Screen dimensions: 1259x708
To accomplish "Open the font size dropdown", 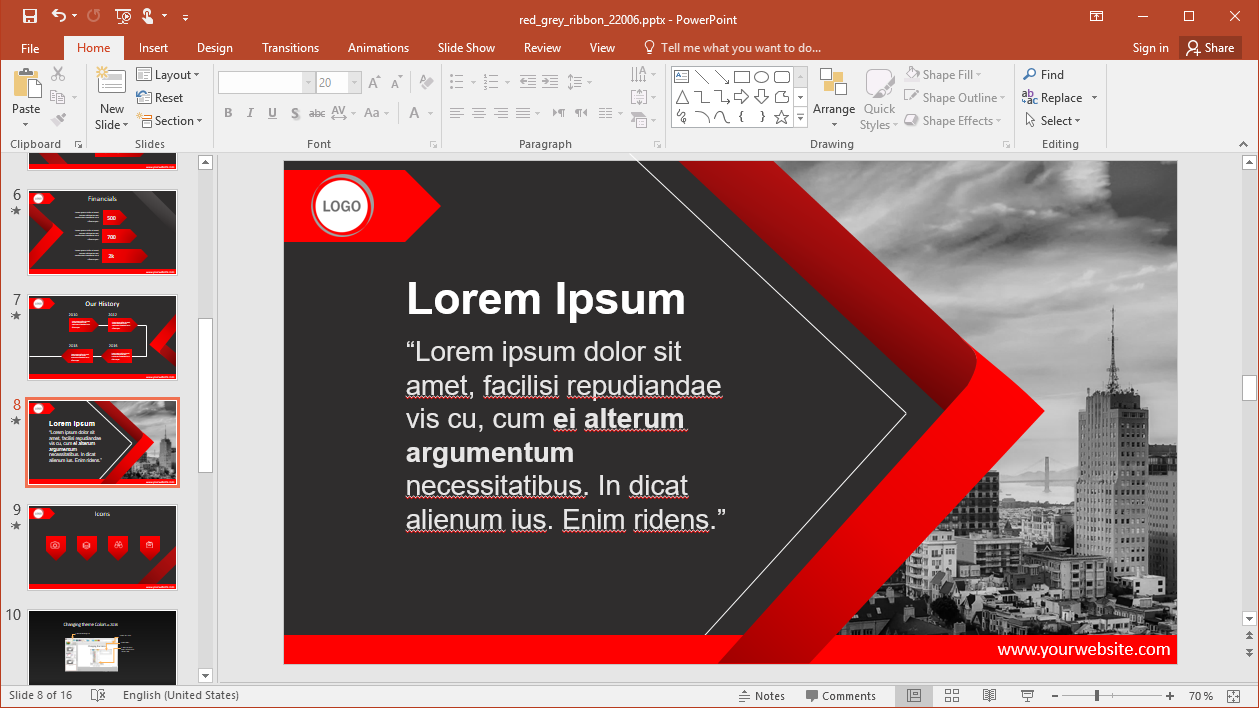I will pos(354,83).
